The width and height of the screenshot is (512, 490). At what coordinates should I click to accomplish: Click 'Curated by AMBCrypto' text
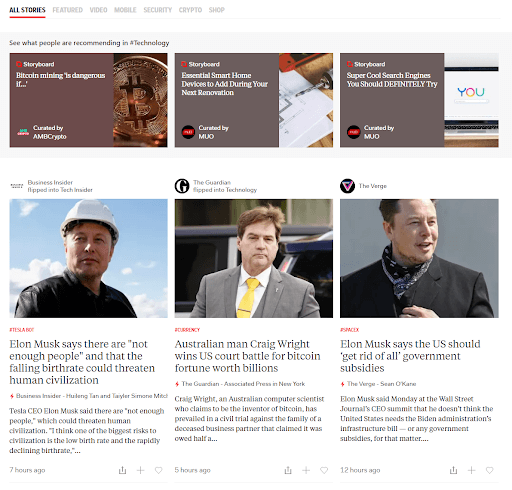pyautogui.click(x=49, y=132)
